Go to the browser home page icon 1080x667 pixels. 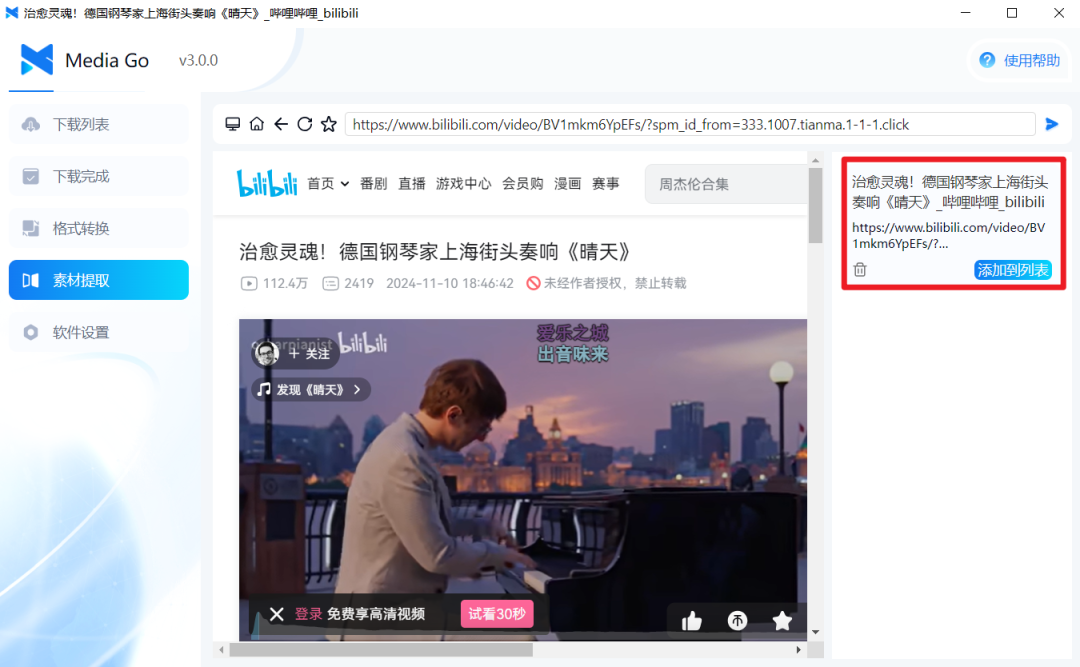257,124
